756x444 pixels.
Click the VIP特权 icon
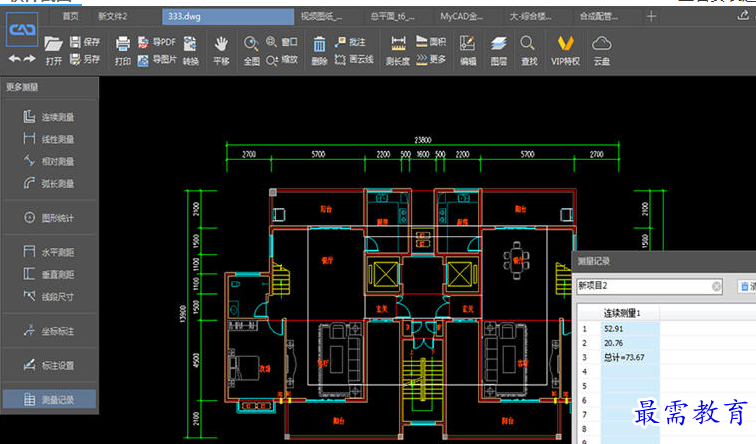(x=565, y=51)
